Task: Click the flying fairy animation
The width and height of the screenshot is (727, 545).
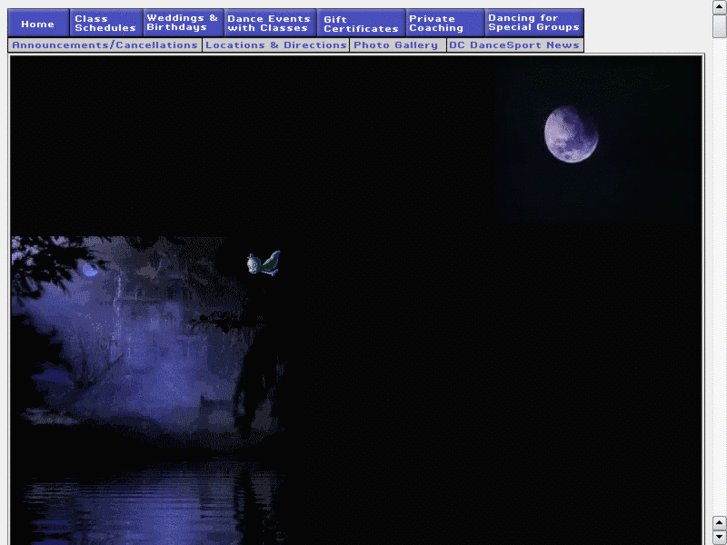Action: (x=263, y=263)
